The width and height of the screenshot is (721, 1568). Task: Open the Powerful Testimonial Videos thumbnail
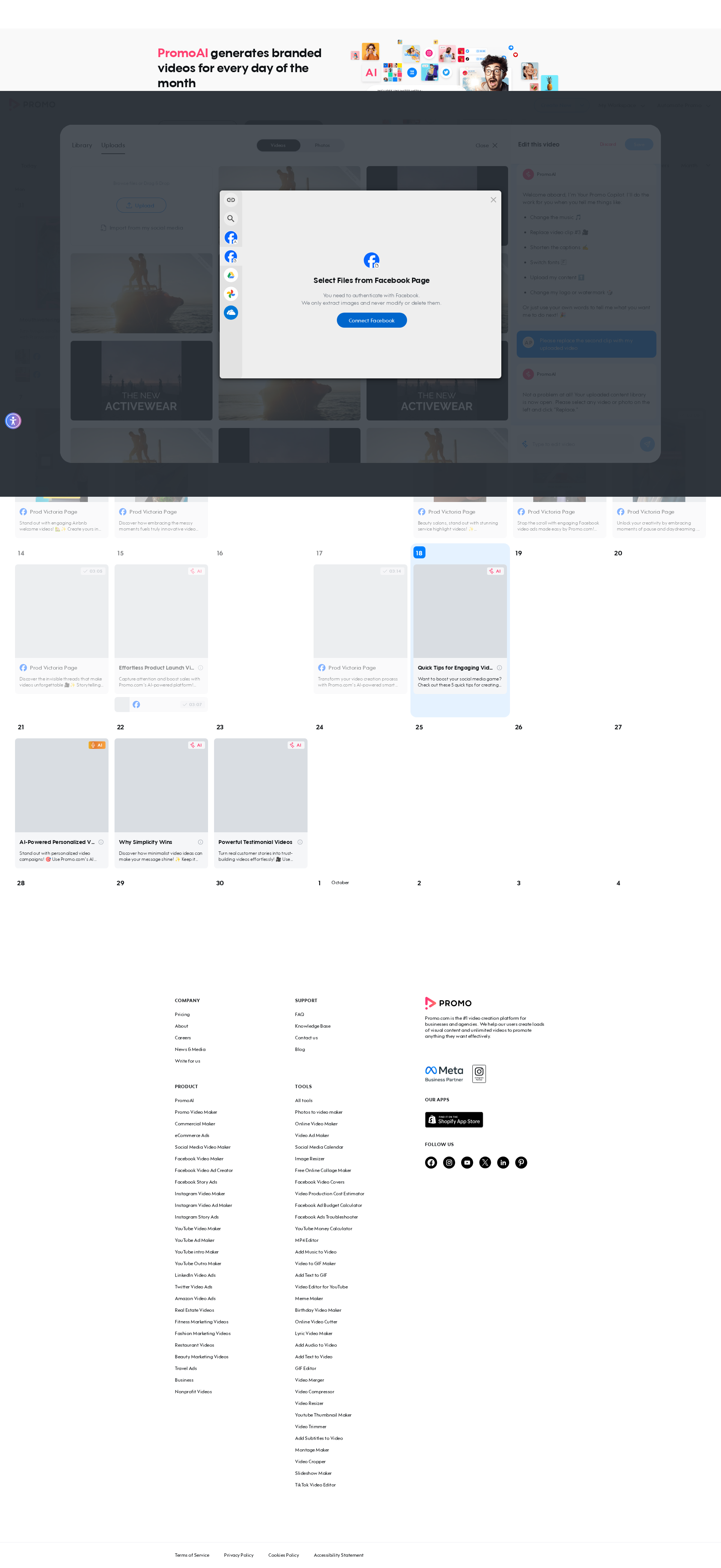[261, 785]
